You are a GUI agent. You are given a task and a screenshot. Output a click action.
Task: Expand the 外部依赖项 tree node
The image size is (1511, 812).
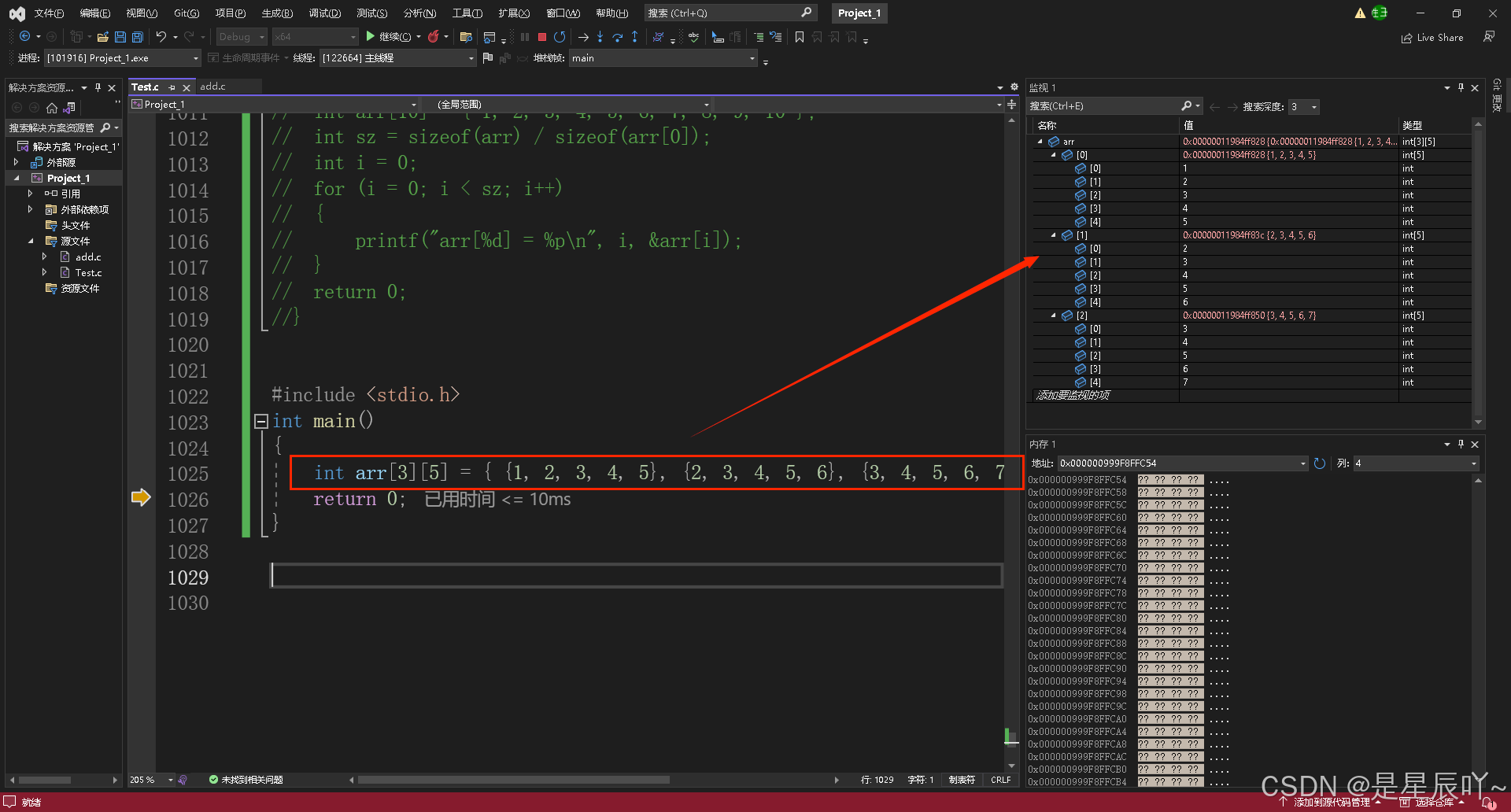coord(30,209)
